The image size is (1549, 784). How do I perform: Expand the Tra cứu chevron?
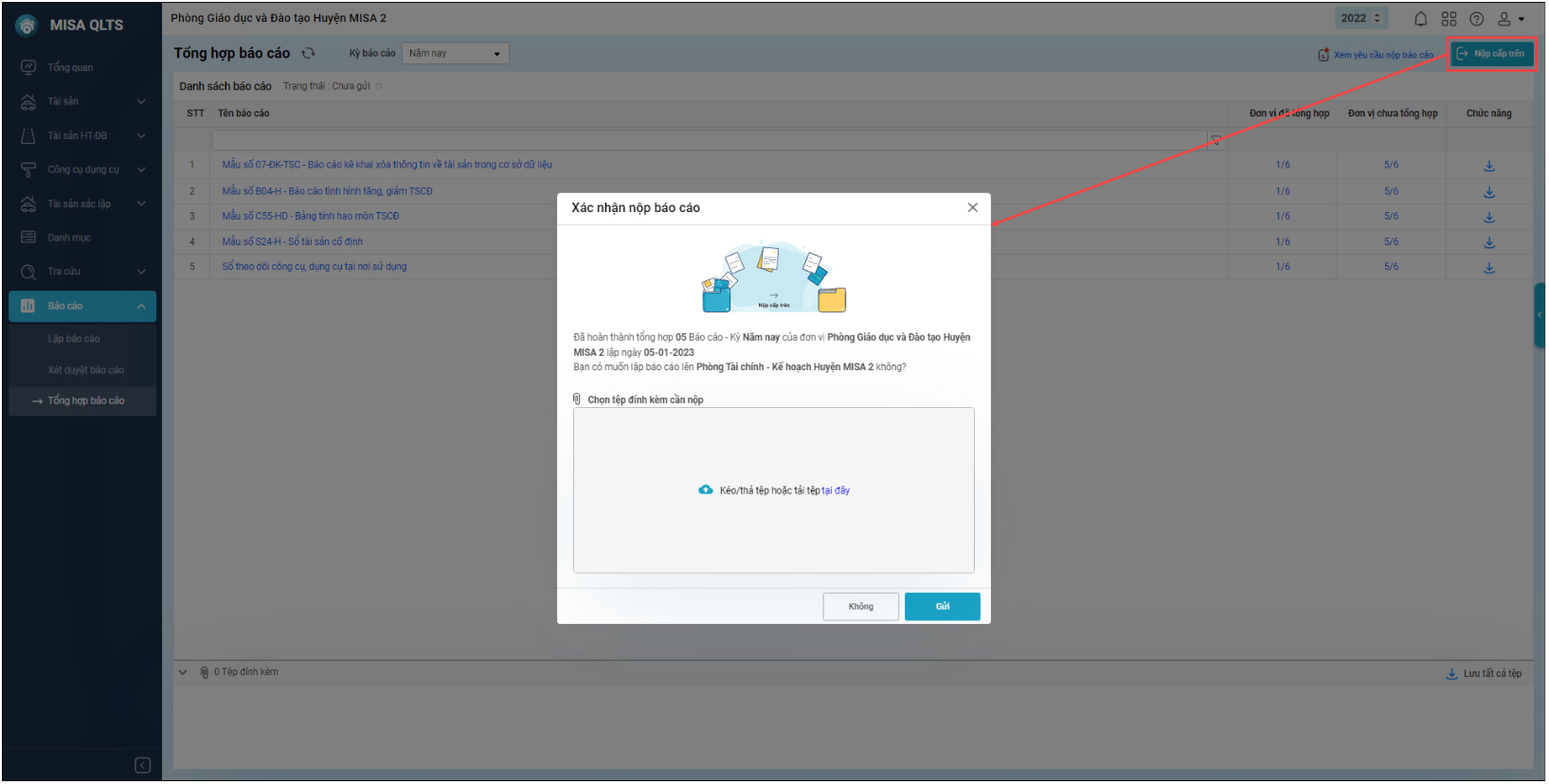point(141,272)
